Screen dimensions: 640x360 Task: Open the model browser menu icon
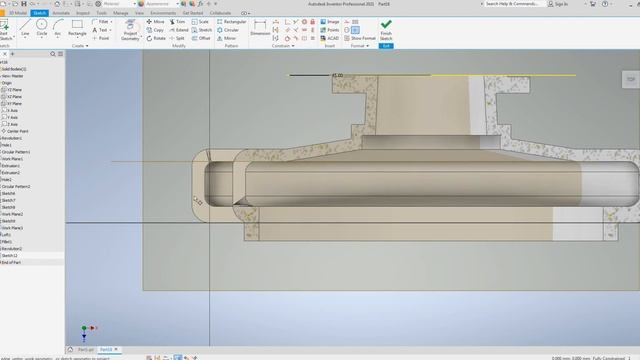point(60,54)
